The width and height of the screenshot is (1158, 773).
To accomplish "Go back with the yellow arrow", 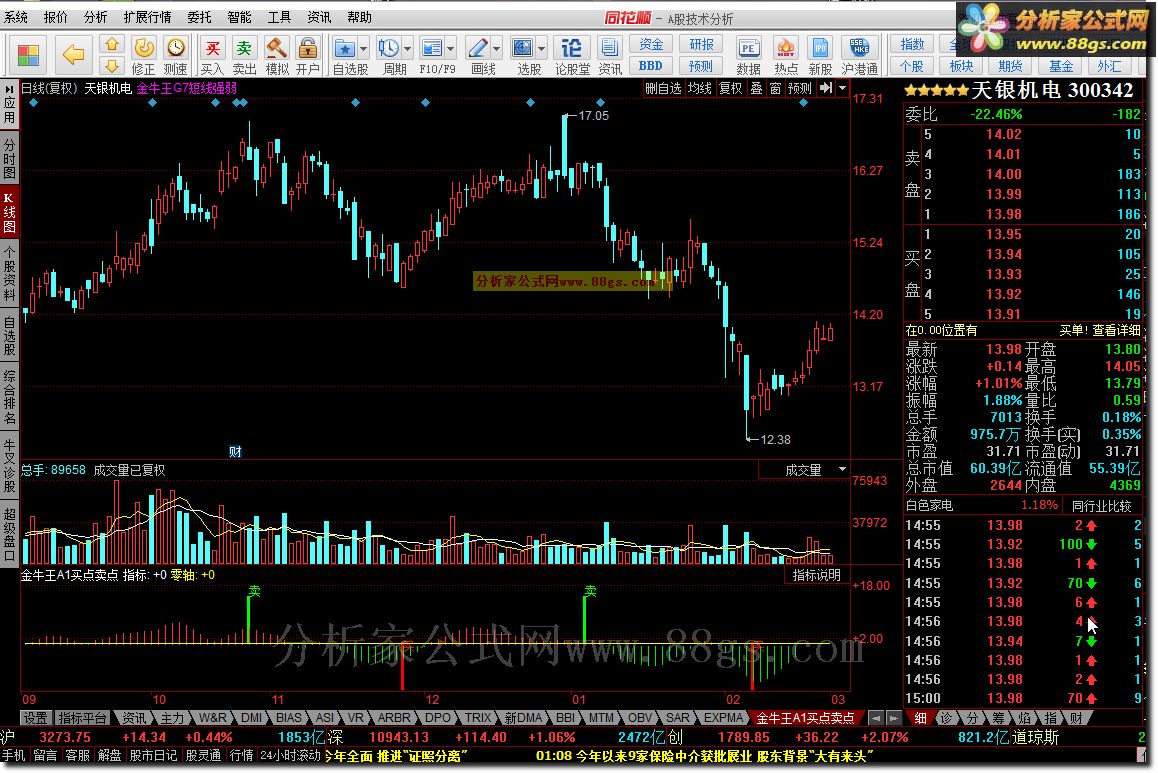I will [x=72, y=55].
